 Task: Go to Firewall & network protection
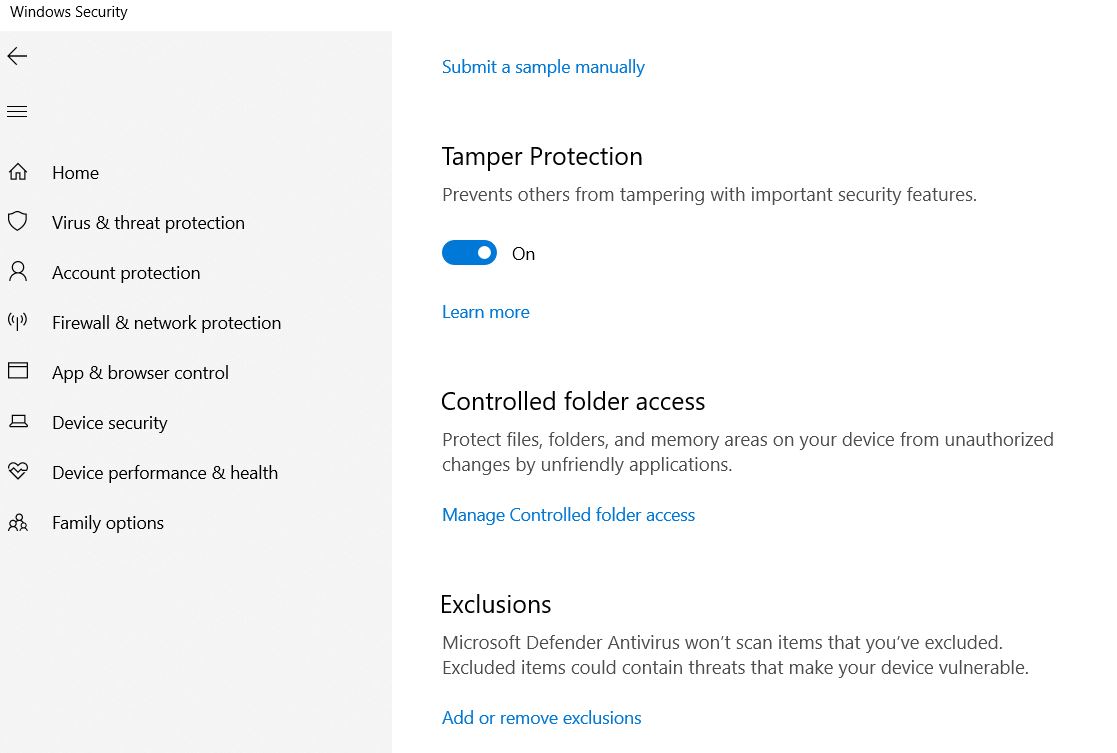pos(167,323)
